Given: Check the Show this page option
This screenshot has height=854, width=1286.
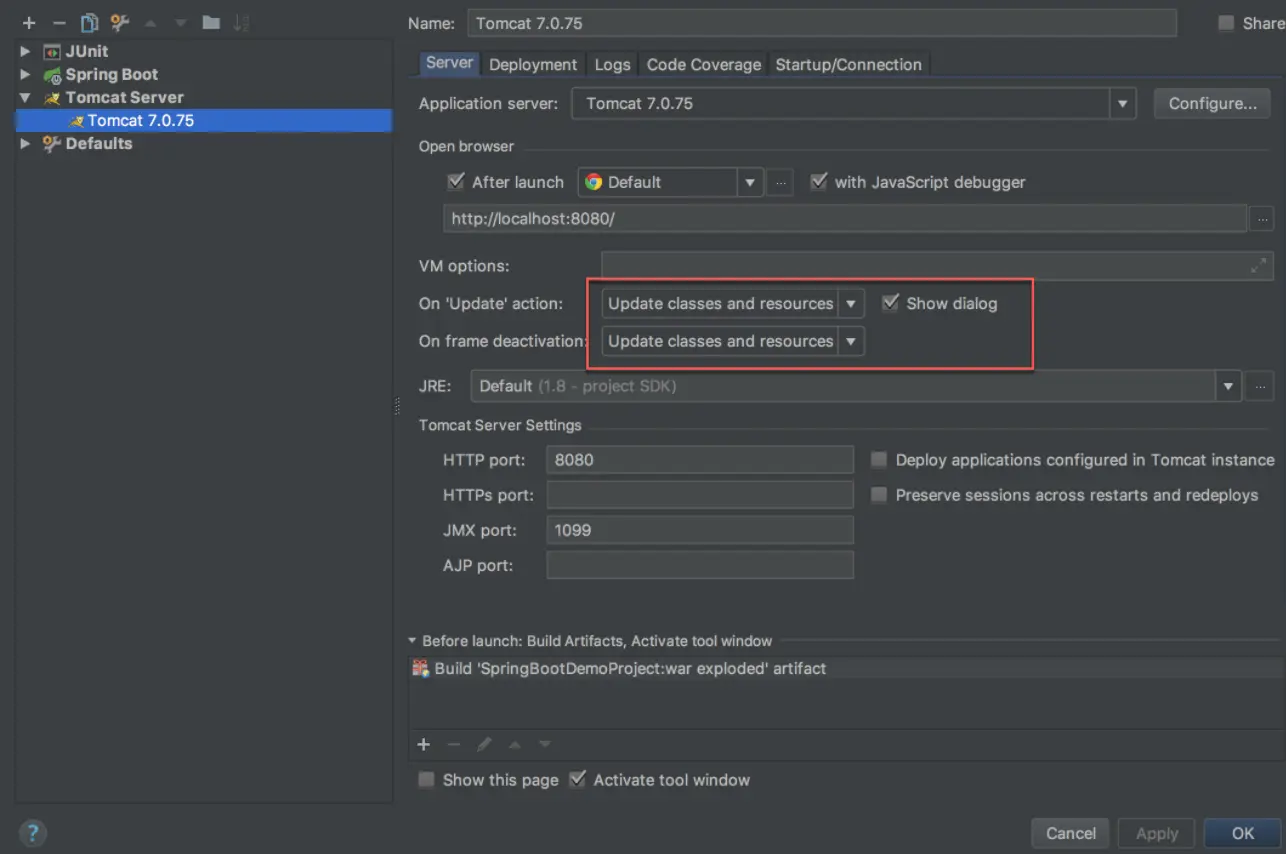Looking at the screenshot, I should pos(427,780).
